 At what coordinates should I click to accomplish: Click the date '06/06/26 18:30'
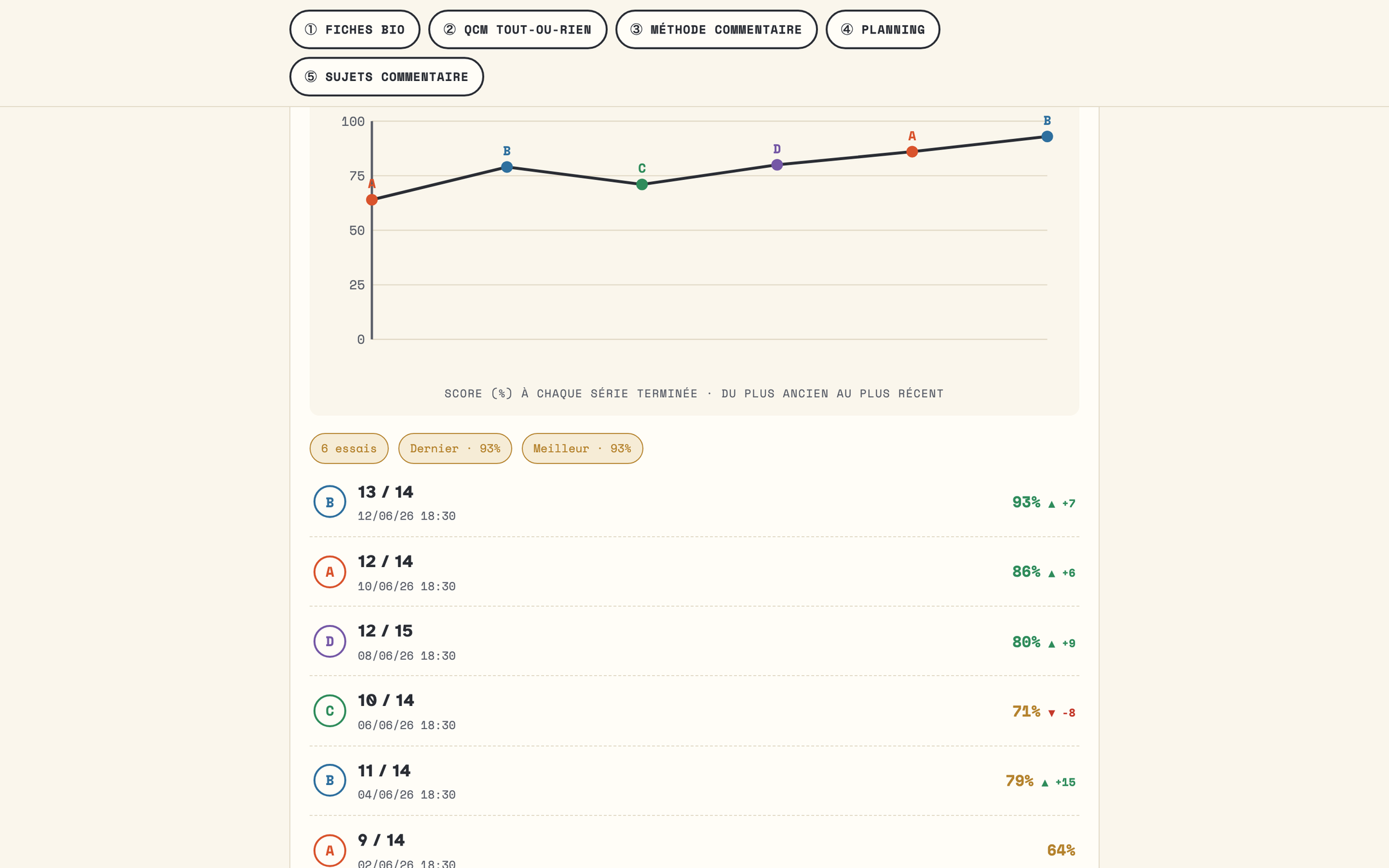click(x=406, y=725)
